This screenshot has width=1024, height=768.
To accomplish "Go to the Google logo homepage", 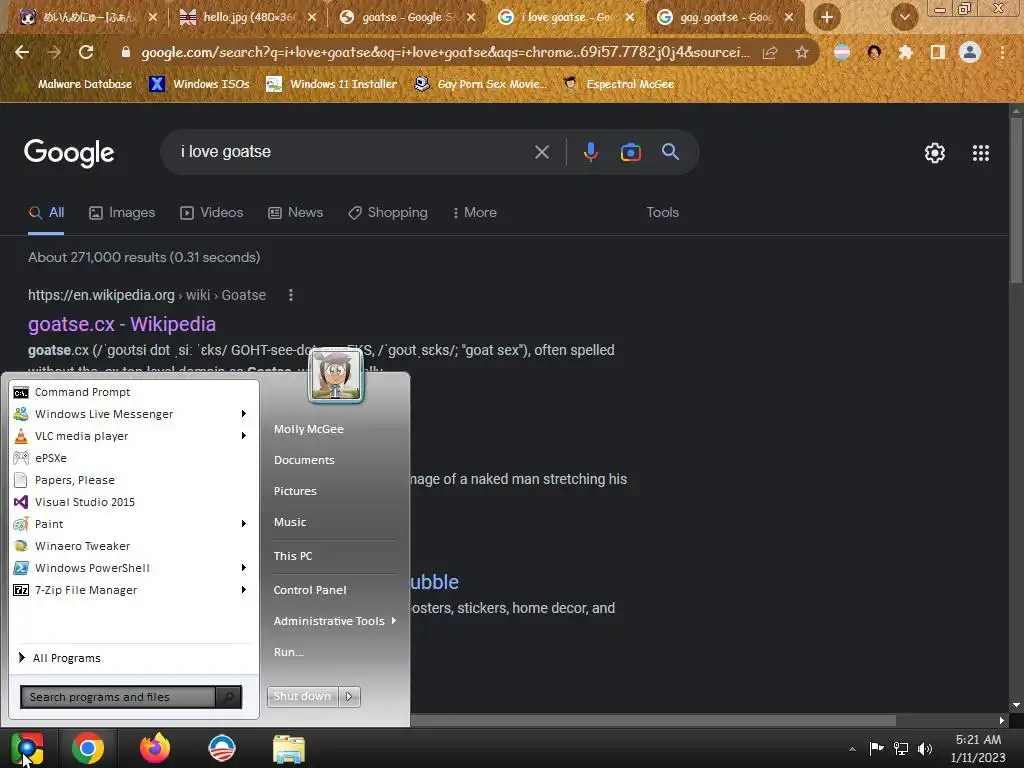I will (69, 153).
